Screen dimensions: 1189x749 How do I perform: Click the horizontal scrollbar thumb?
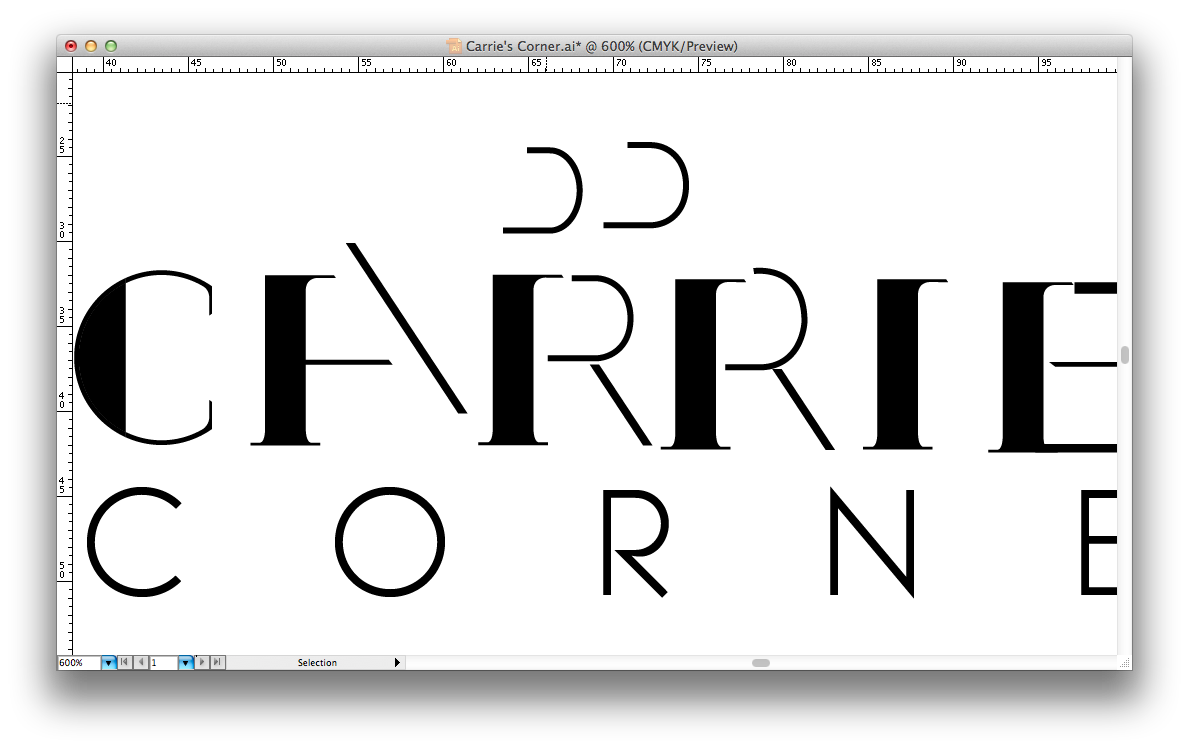(762, 661)
